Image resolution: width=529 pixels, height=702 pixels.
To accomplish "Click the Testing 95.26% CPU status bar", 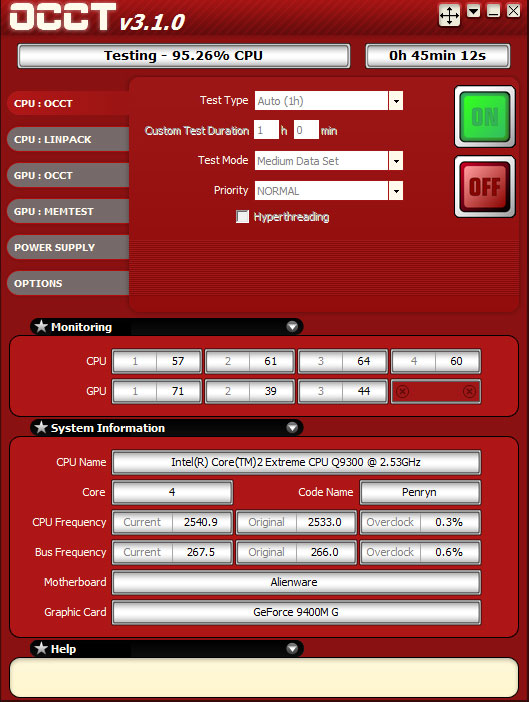I will tap(184, 56).
